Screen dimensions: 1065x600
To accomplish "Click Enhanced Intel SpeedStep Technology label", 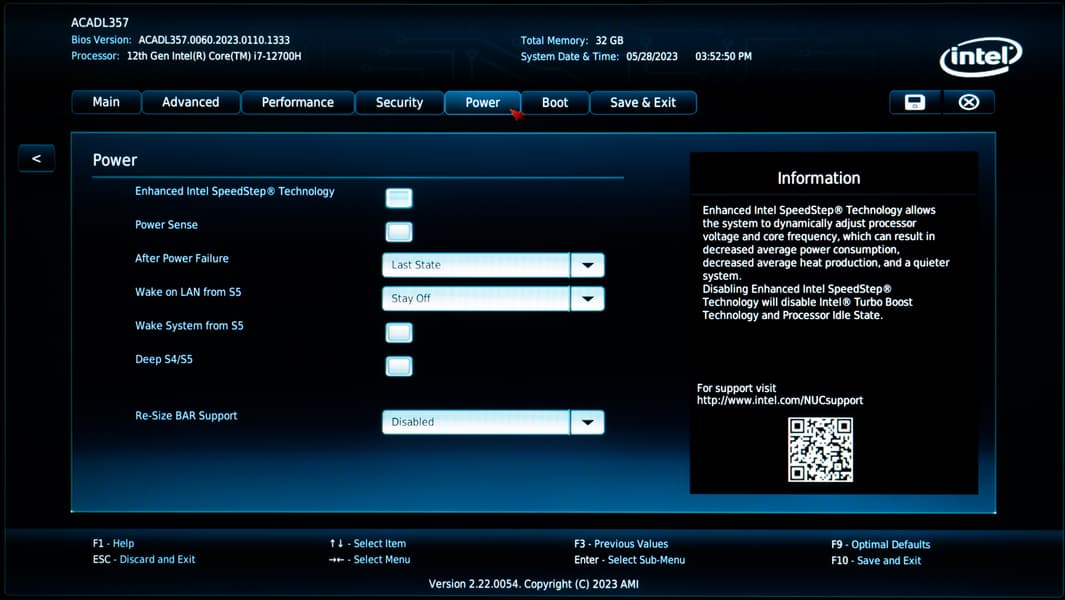I will [234, 192].
